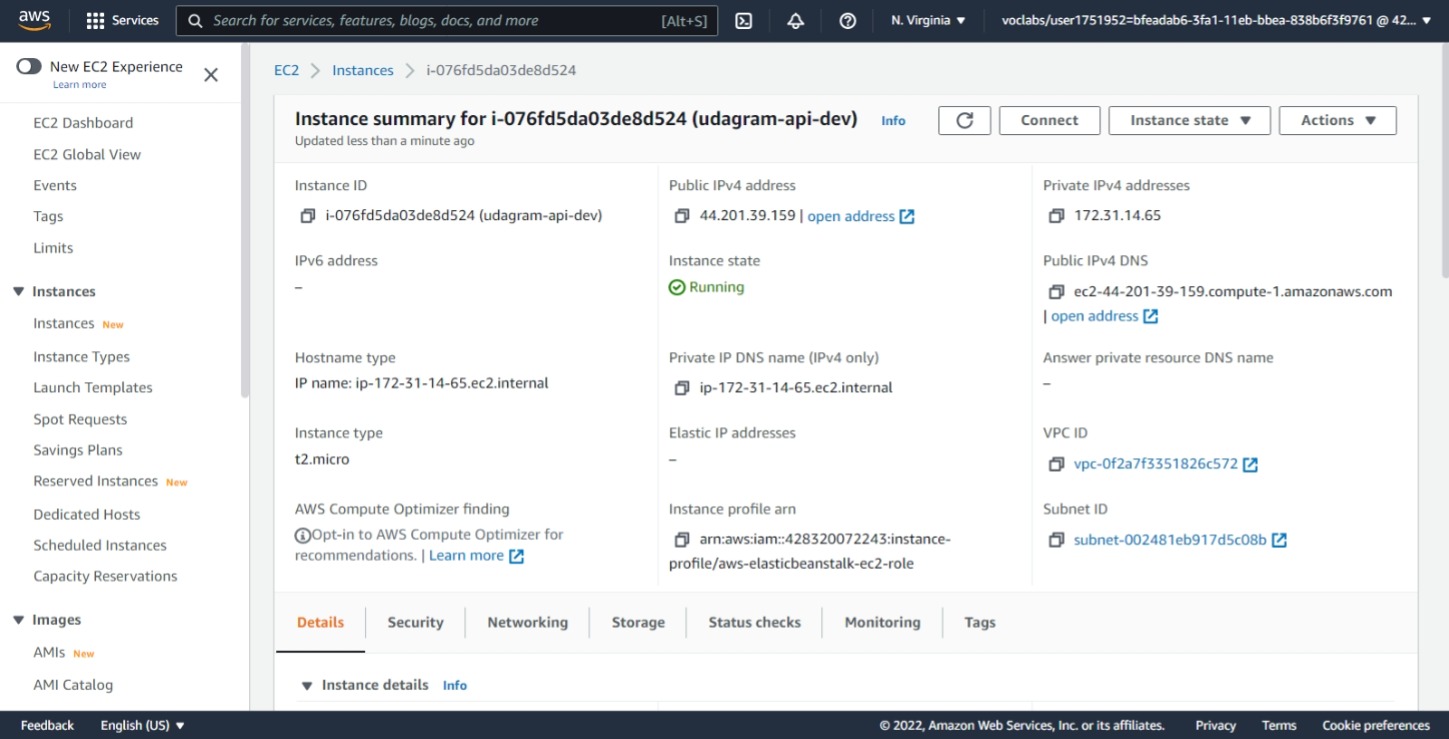Open the notifications bell
Image resolution: width=1449 pixels, height=739 pixels.
point(795,20)
